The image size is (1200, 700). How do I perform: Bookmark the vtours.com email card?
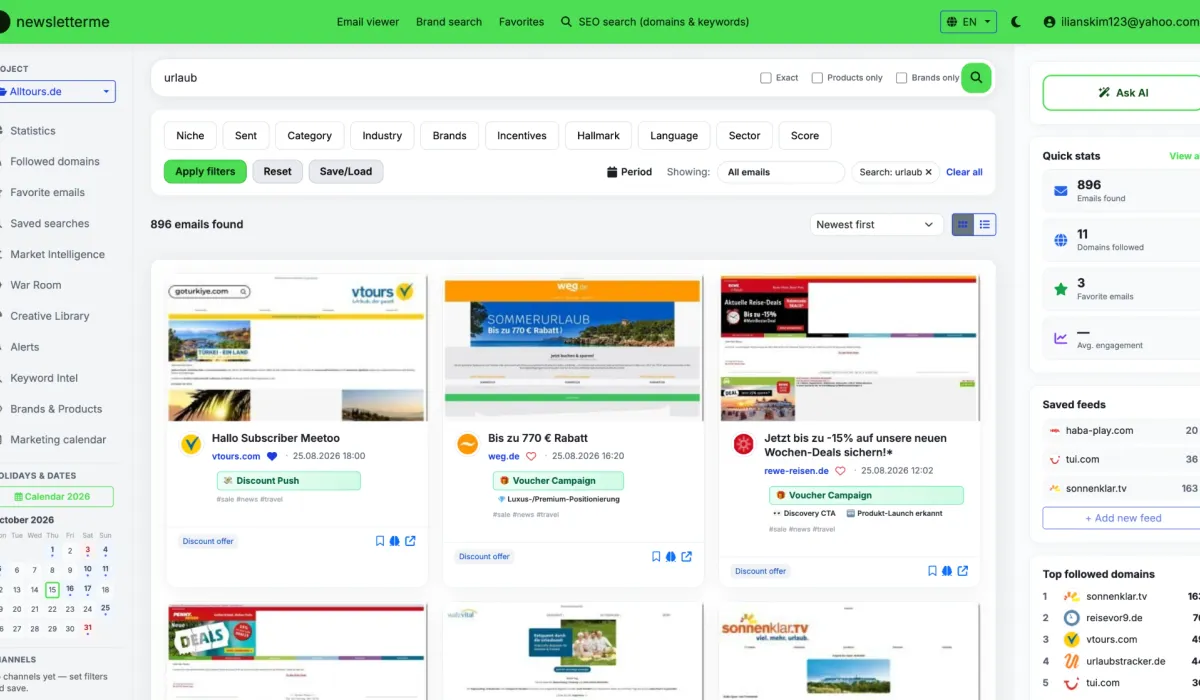[380, 541]
